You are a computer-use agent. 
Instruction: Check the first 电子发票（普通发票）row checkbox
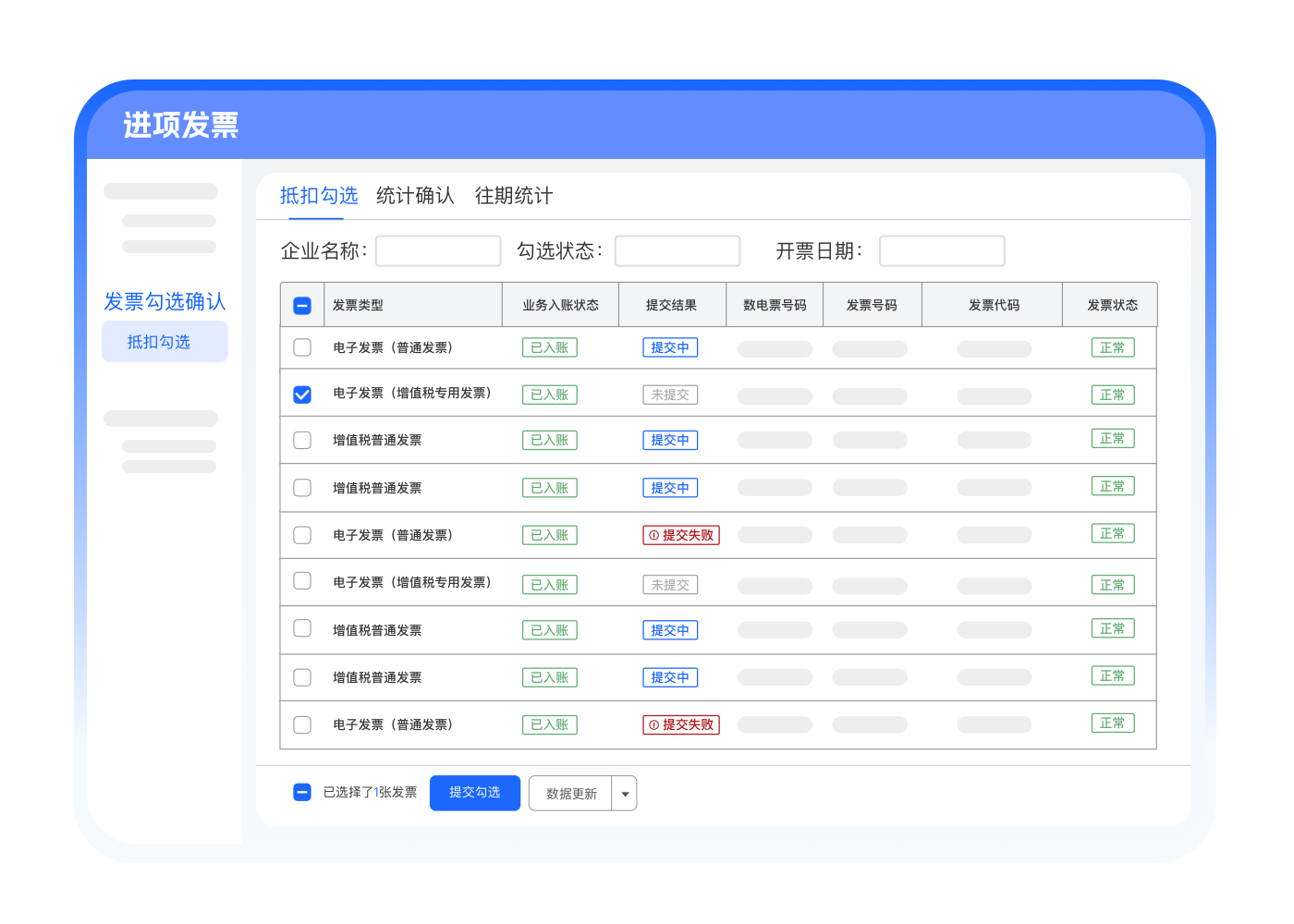click(302, 347)
